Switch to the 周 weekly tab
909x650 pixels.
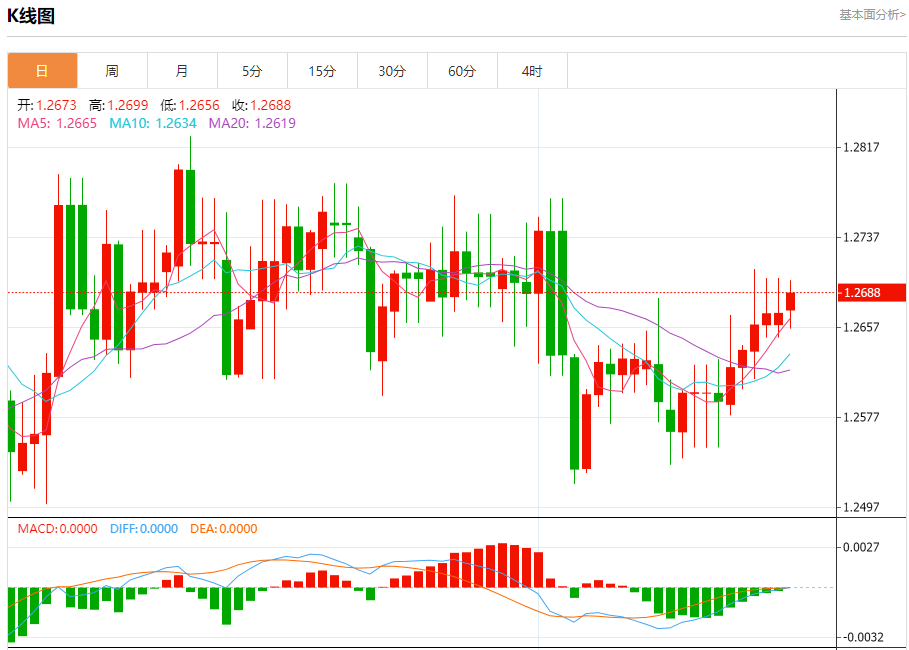(112, 71)
